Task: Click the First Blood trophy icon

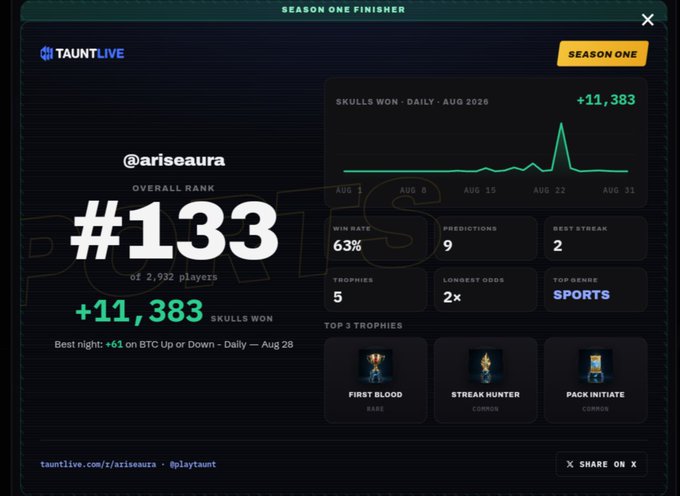Action: tap(375, 366)
